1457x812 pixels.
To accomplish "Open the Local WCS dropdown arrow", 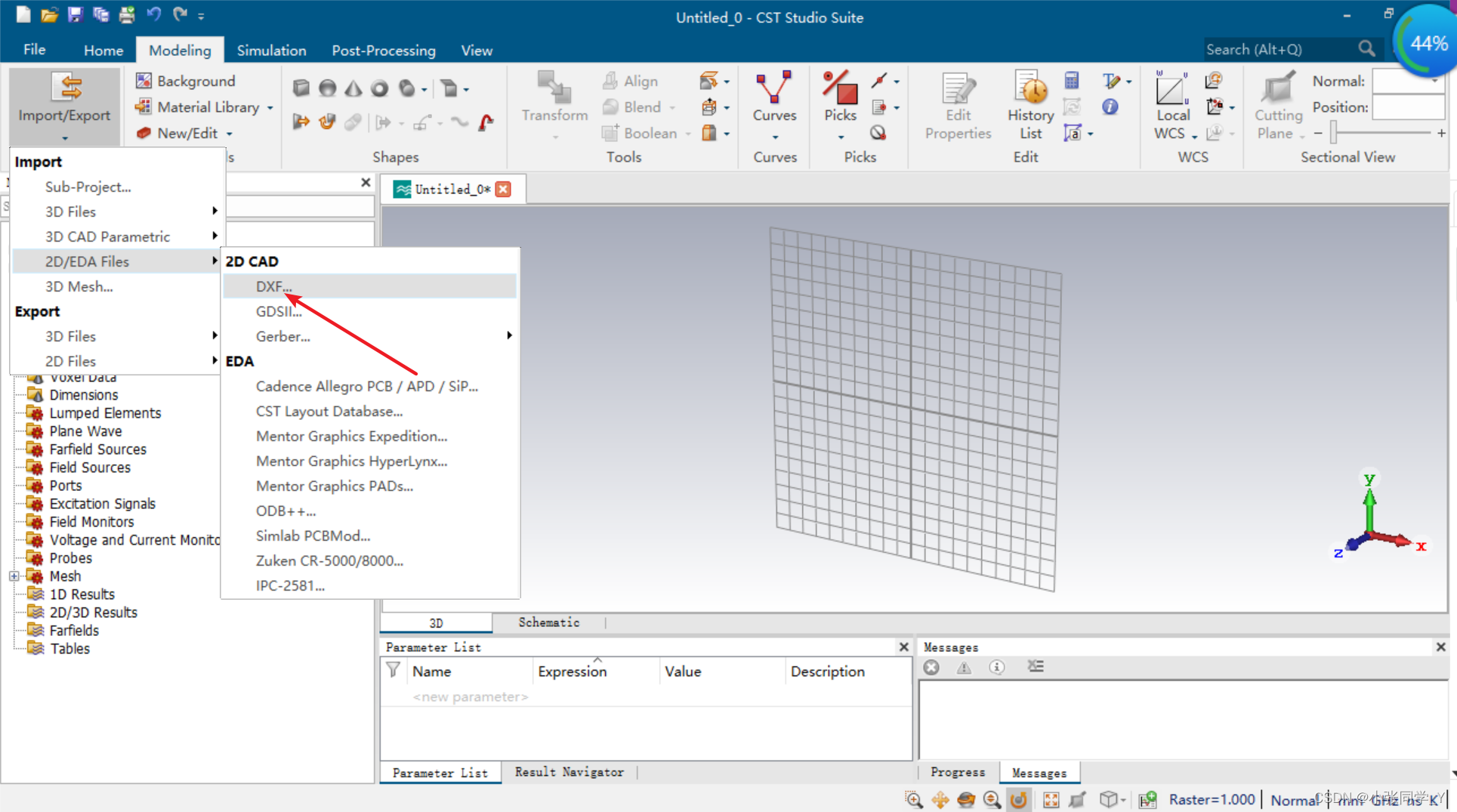I will click(1194, 136).
